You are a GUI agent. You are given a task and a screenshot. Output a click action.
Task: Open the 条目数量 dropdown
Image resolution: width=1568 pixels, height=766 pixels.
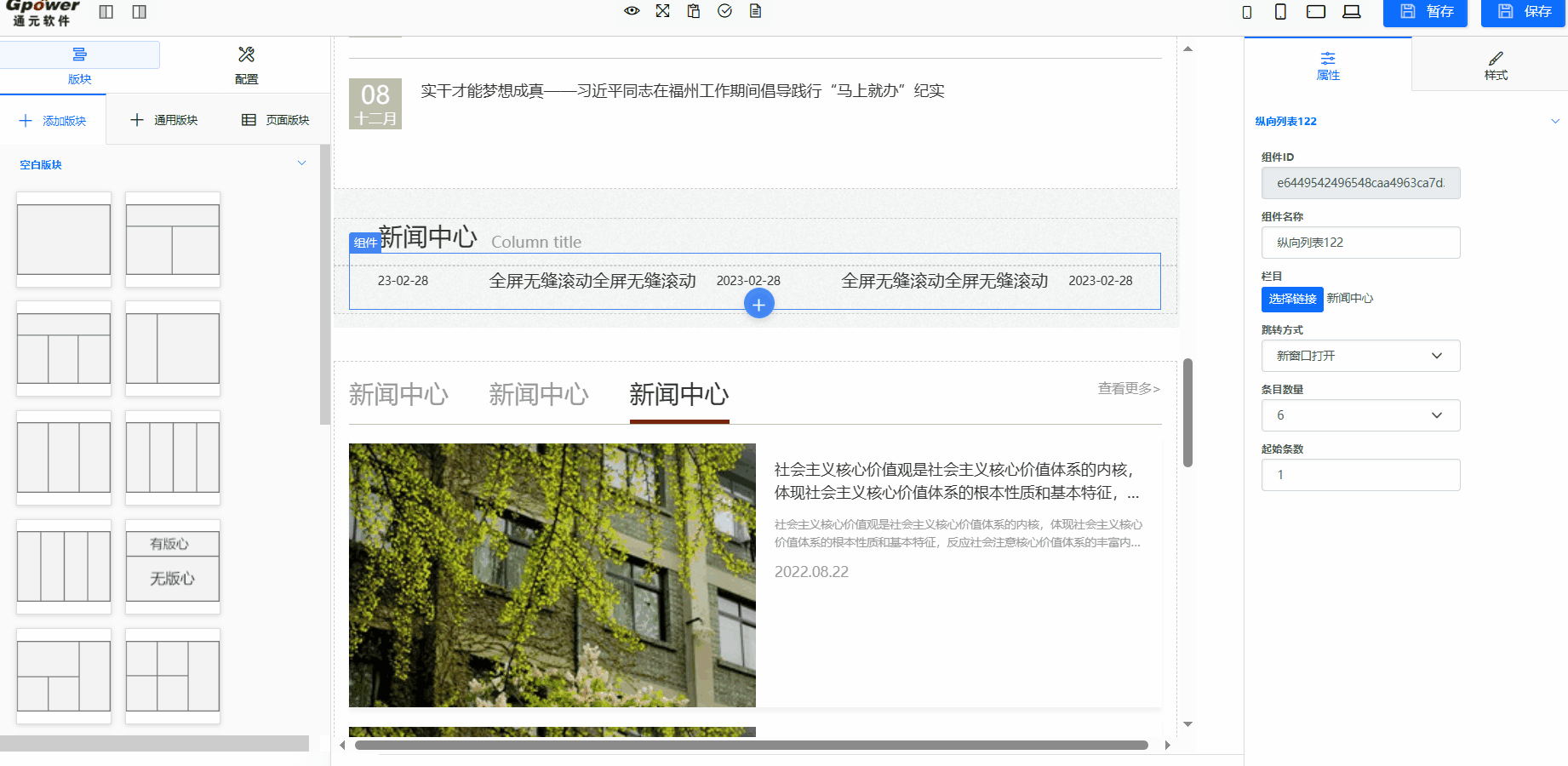click(1360, 415)
